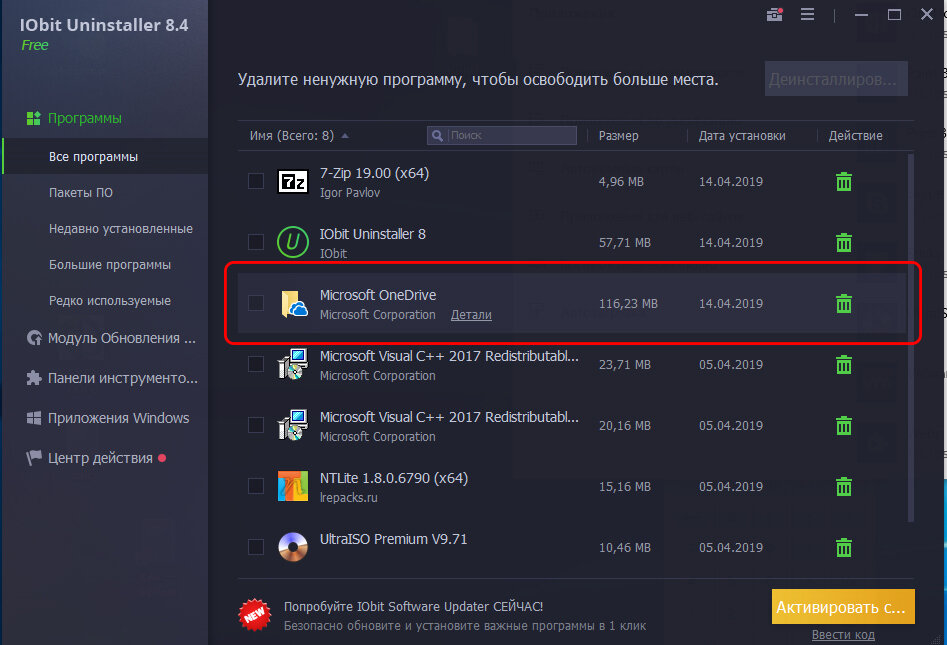Click the Ввести код link

point(843,635)
